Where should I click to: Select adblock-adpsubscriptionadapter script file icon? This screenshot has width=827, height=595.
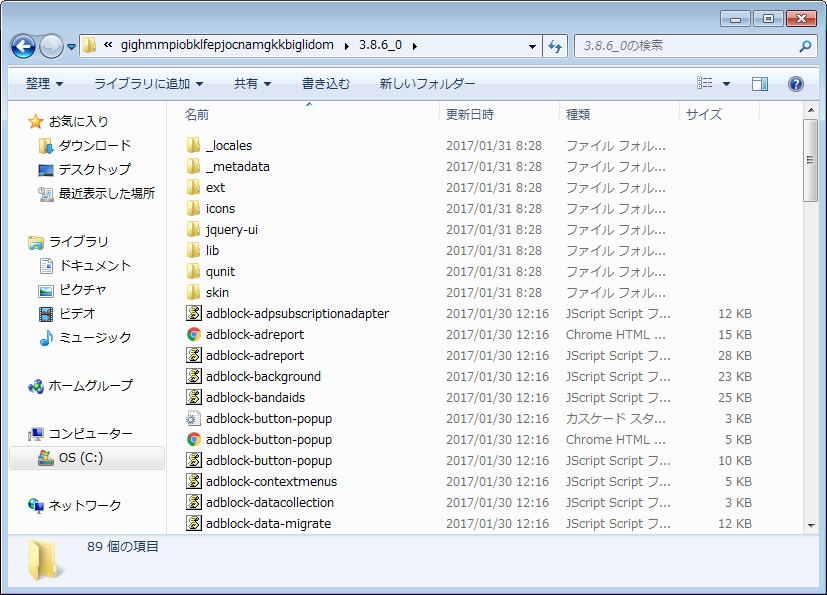tap(194, 313)
